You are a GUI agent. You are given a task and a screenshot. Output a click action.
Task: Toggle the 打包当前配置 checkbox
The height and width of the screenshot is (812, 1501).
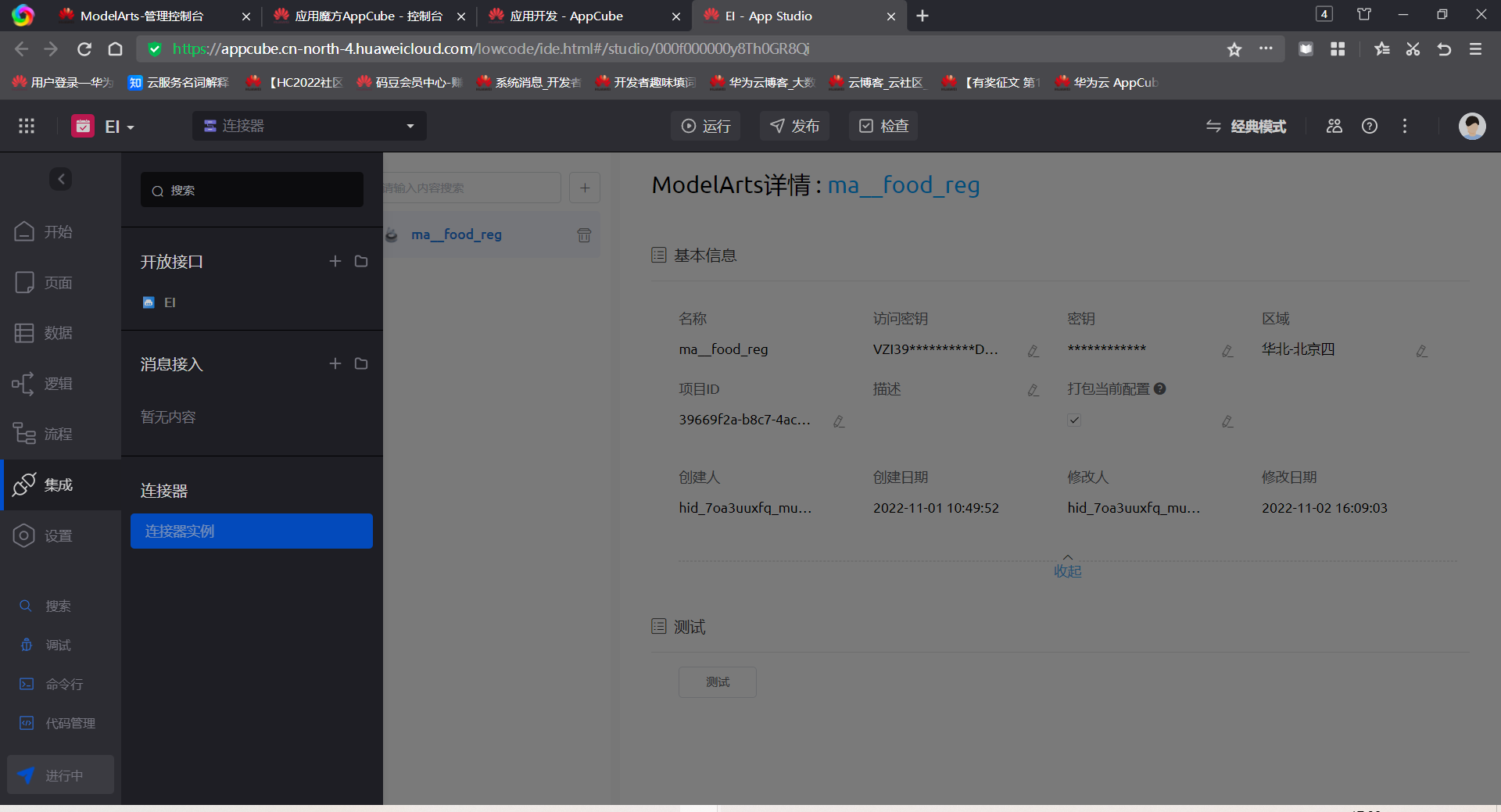(x=1075, y=420)
